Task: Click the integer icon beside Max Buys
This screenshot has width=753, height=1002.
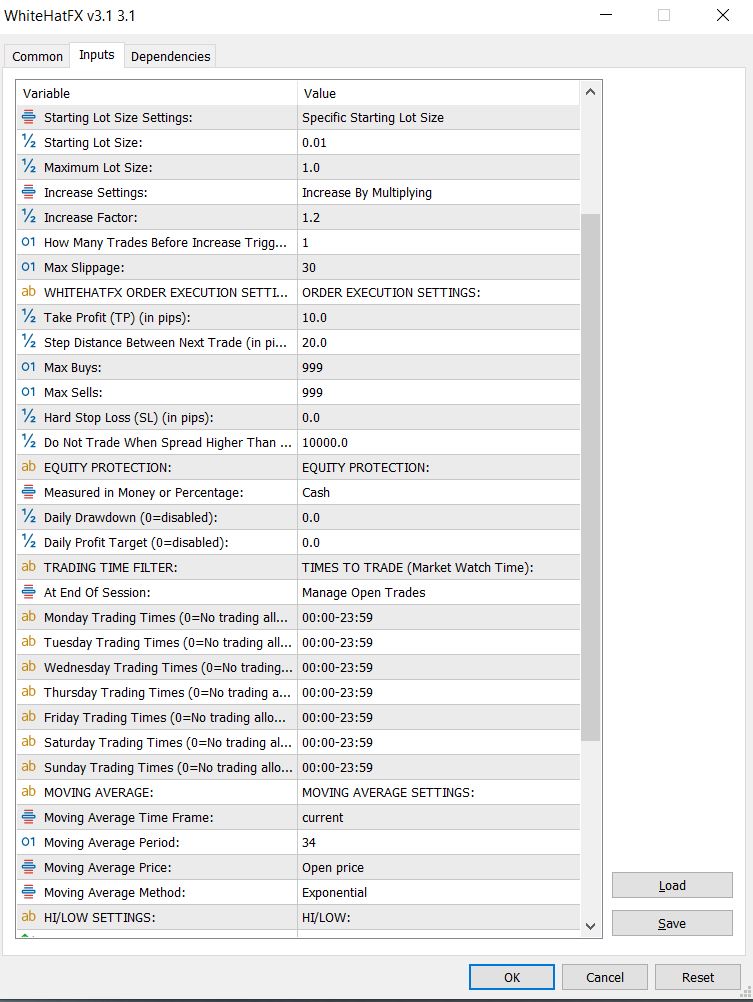Action: 29,367
